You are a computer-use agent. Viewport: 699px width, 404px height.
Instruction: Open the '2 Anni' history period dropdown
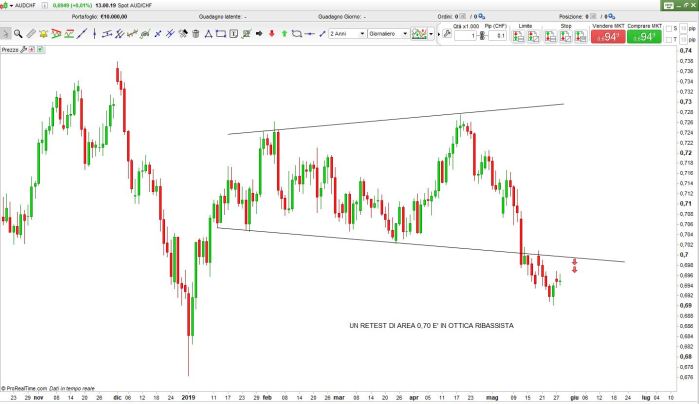(x=347, y=33)
